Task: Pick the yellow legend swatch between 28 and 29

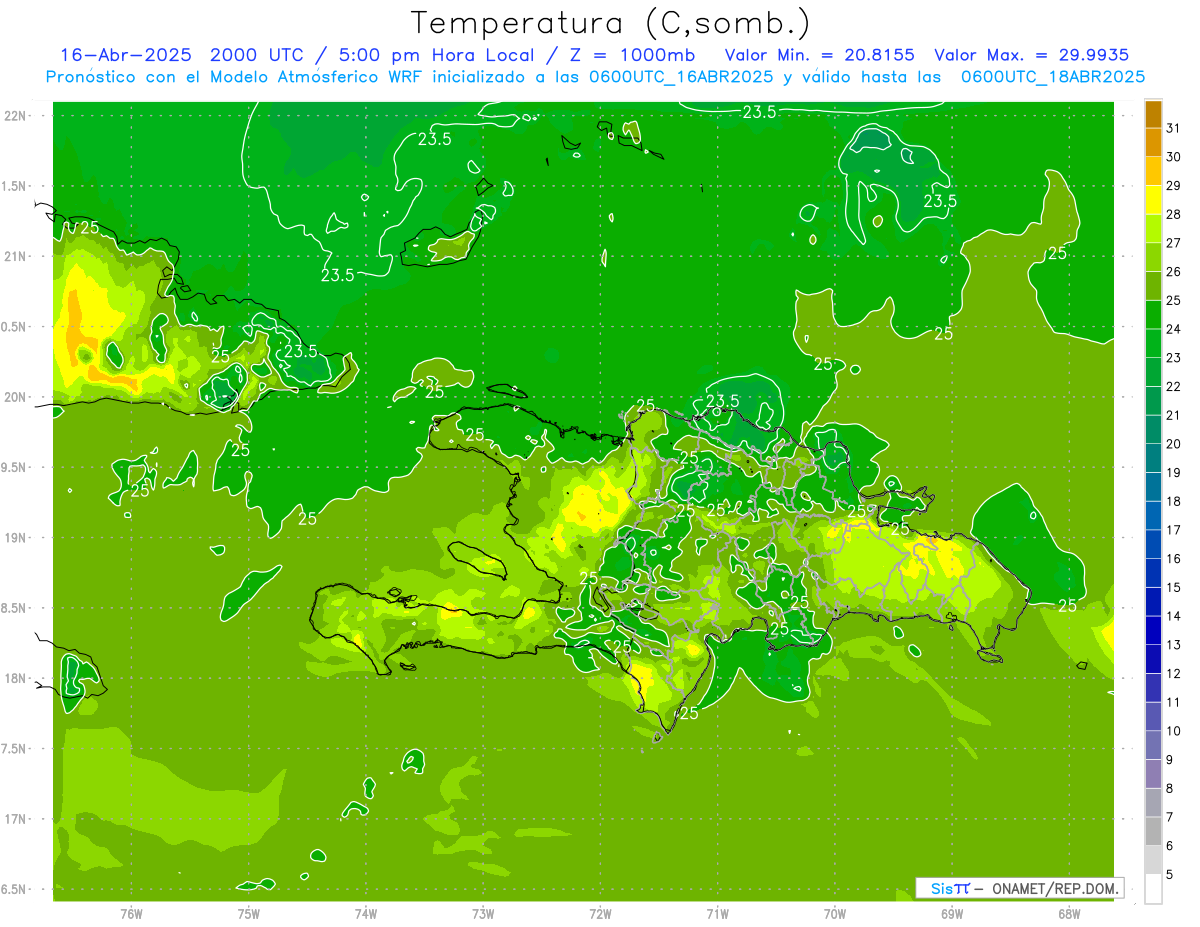Action: click(1153, 200)
